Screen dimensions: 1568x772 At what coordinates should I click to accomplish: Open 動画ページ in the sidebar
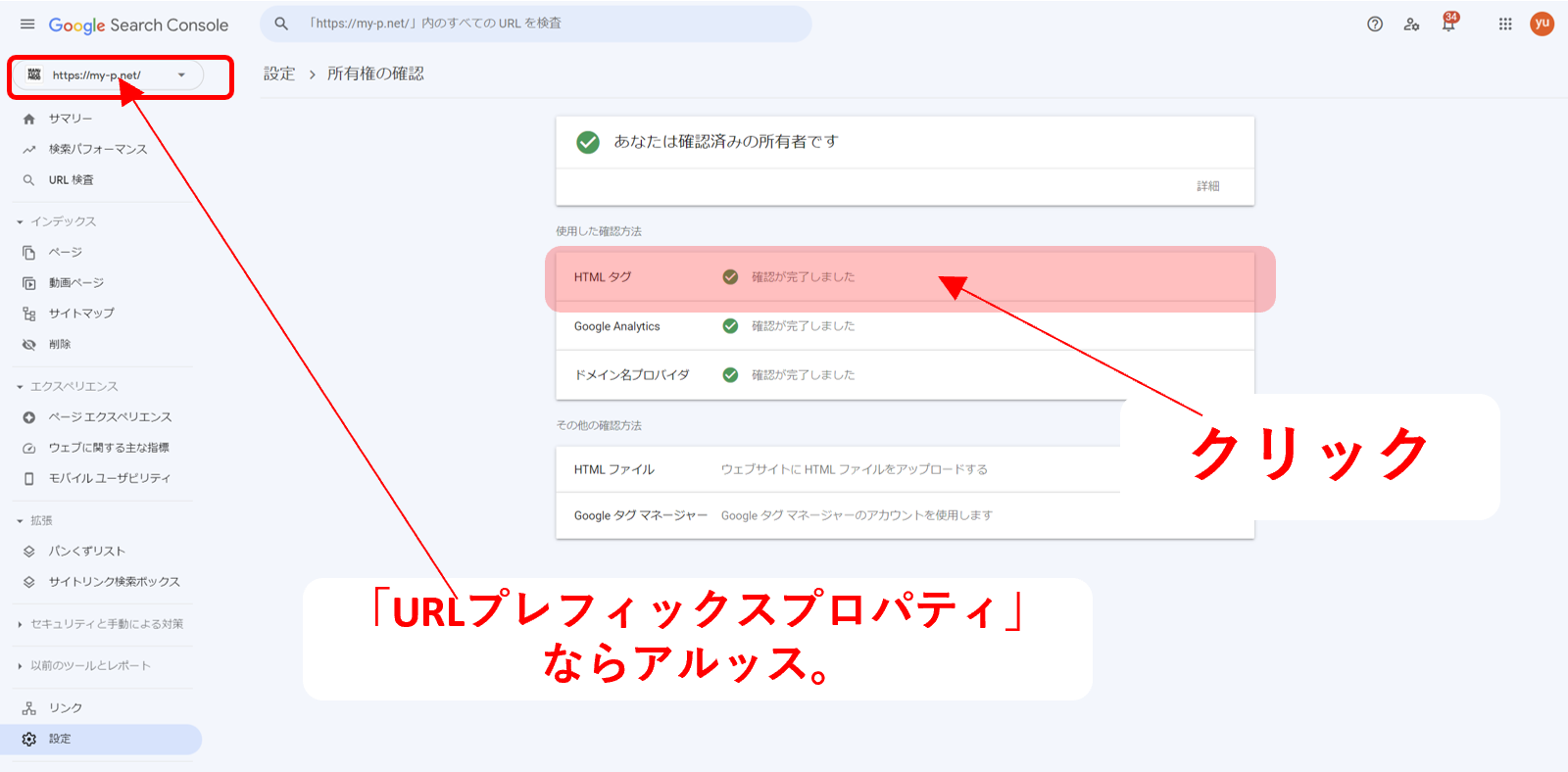pos(76,283)
